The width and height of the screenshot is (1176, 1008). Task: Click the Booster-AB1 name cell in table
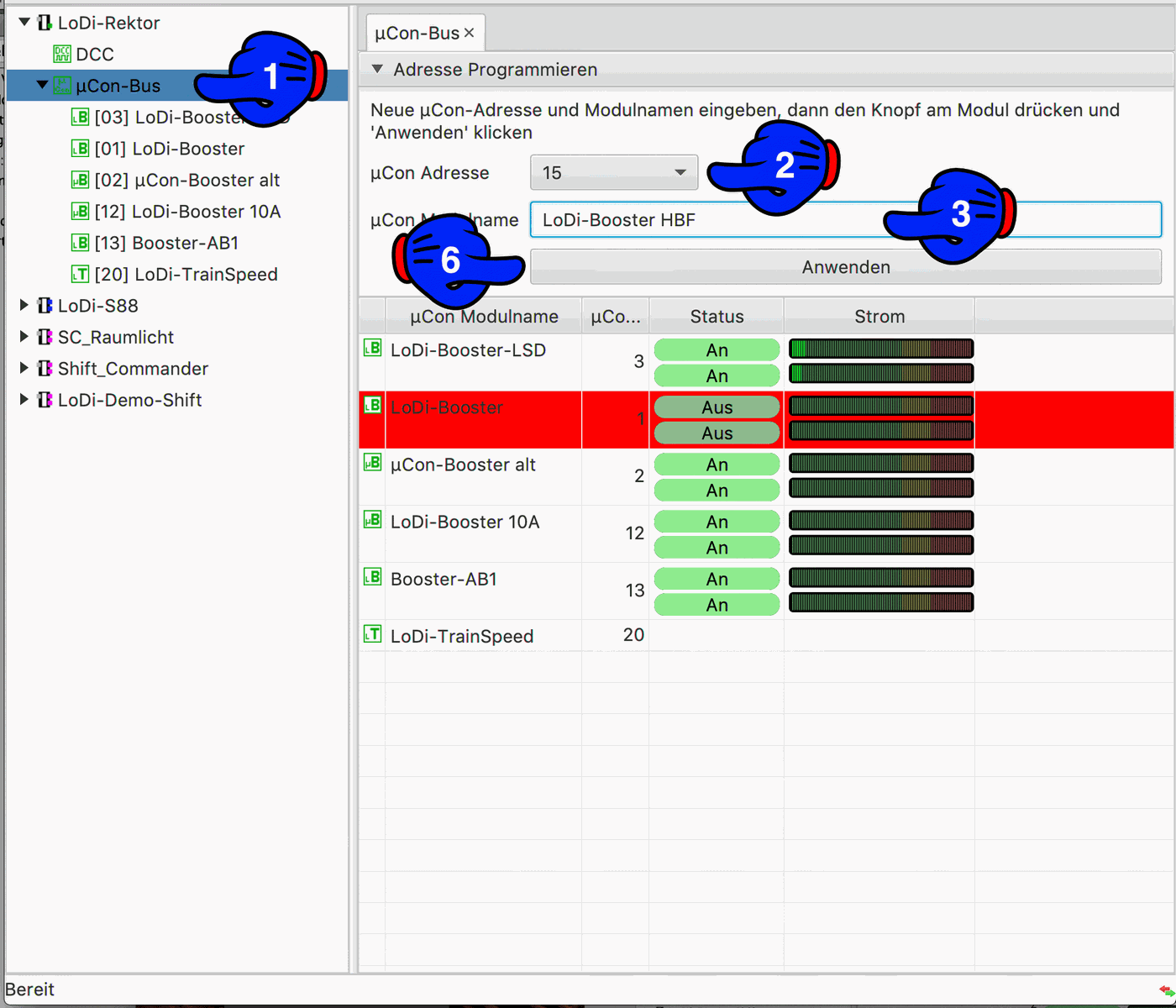483,591
